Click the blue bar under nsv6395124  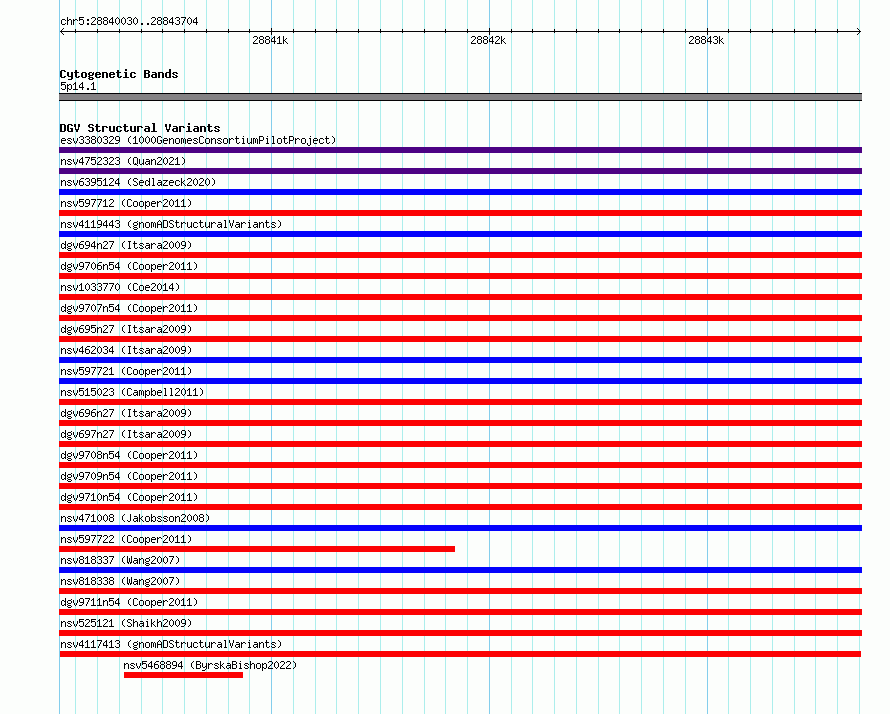pyautogui.click(x=460, y=192)
